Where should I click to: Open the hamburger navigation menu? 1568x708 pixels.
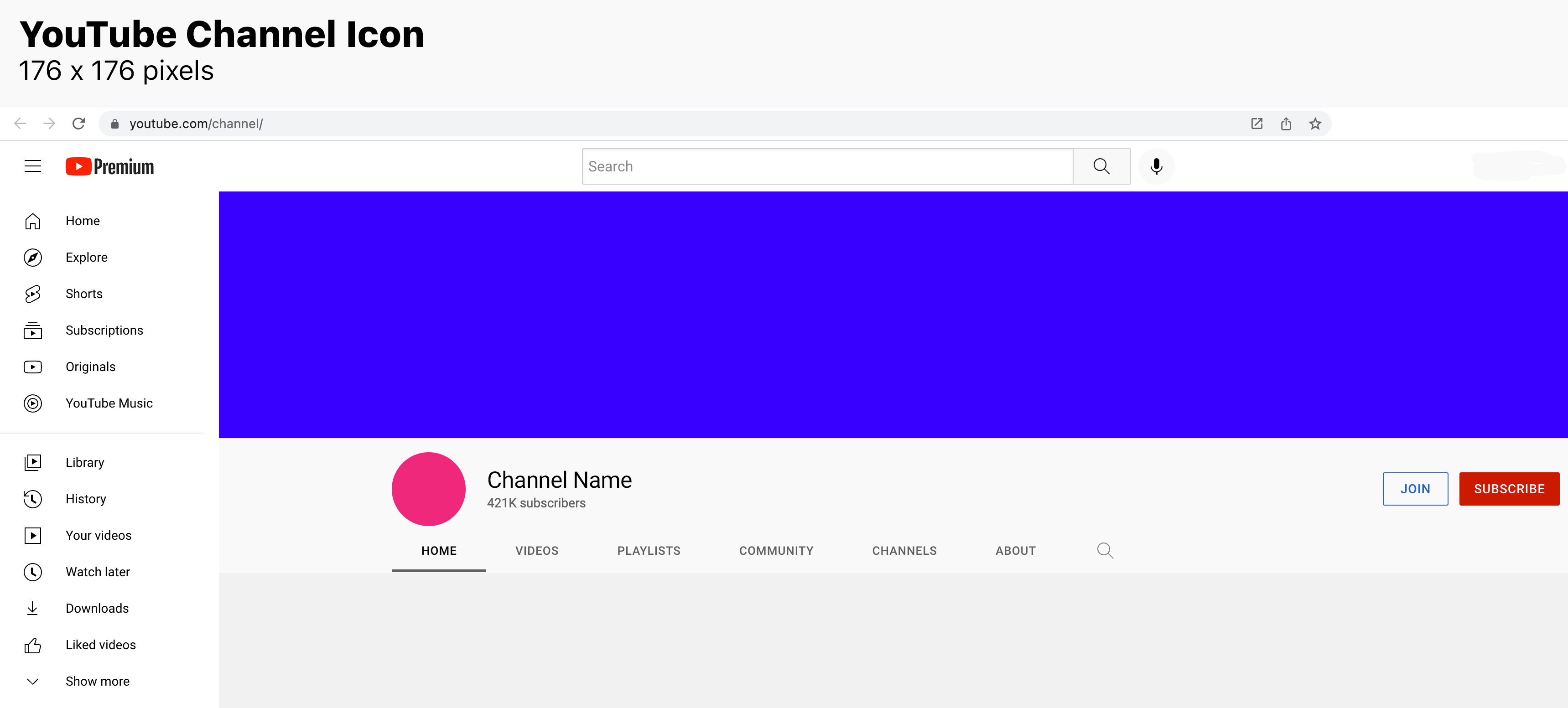tap(32, 165)
